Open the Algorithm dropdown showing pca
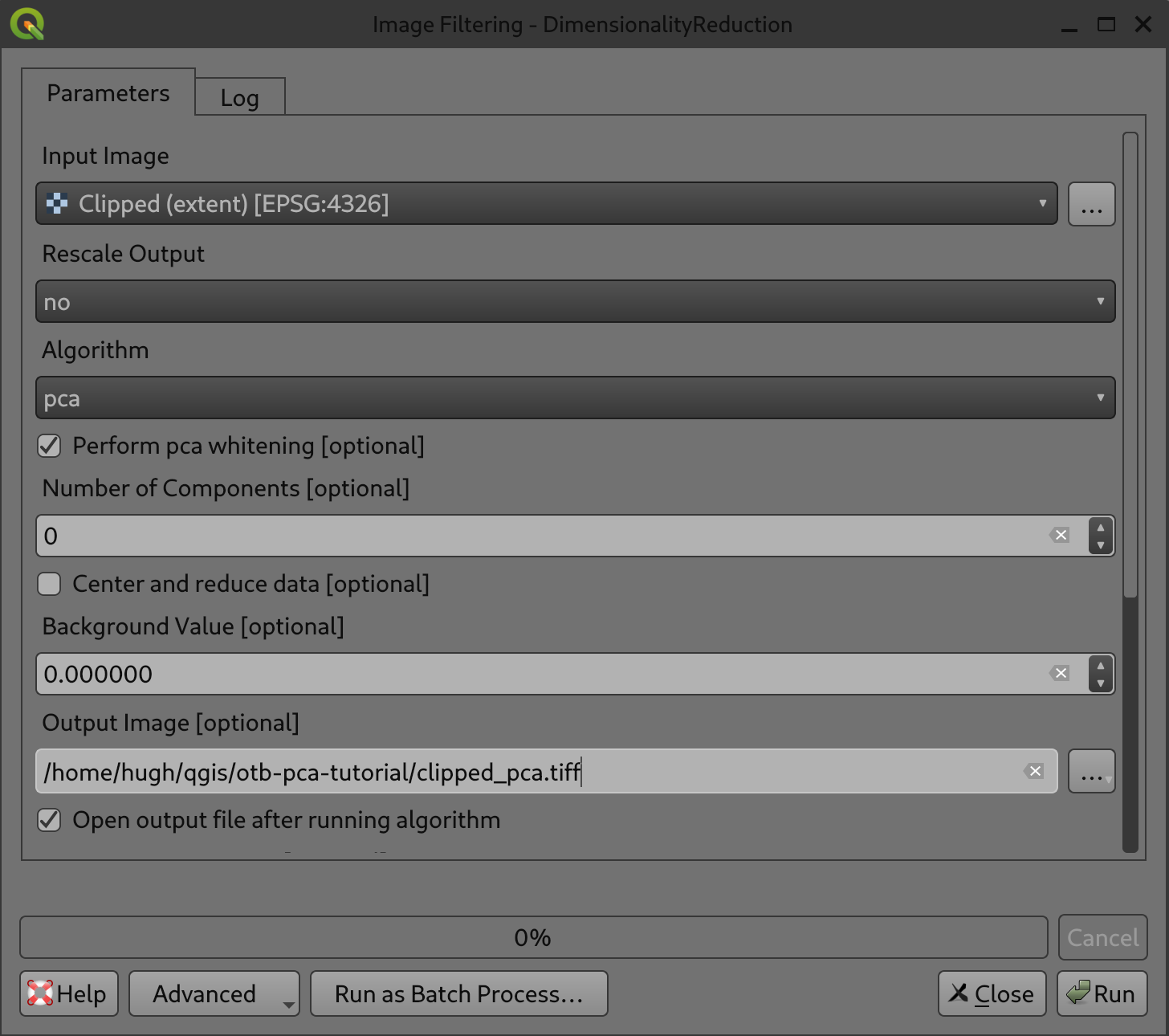Viewport: 1169px width, 1036px height. pyautogui.click(x=1101, y=398)
